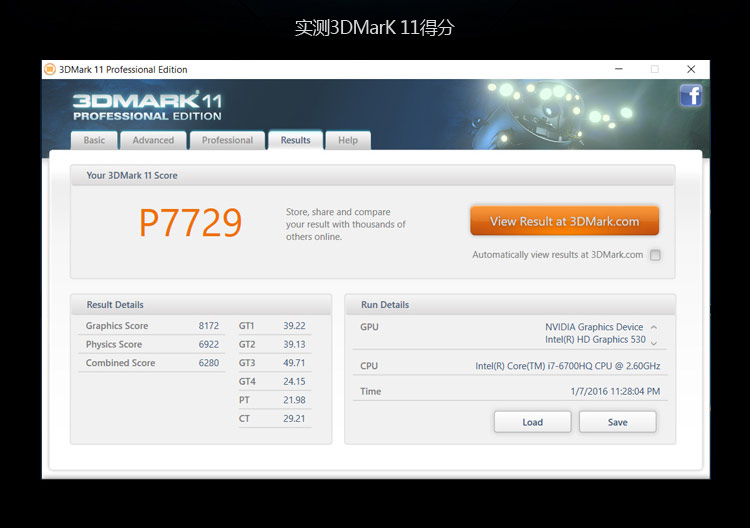The width and height of the screenshot is (750, 528).
Task: Click View Result at 3DMark.com button
Action: coord(564,221)
